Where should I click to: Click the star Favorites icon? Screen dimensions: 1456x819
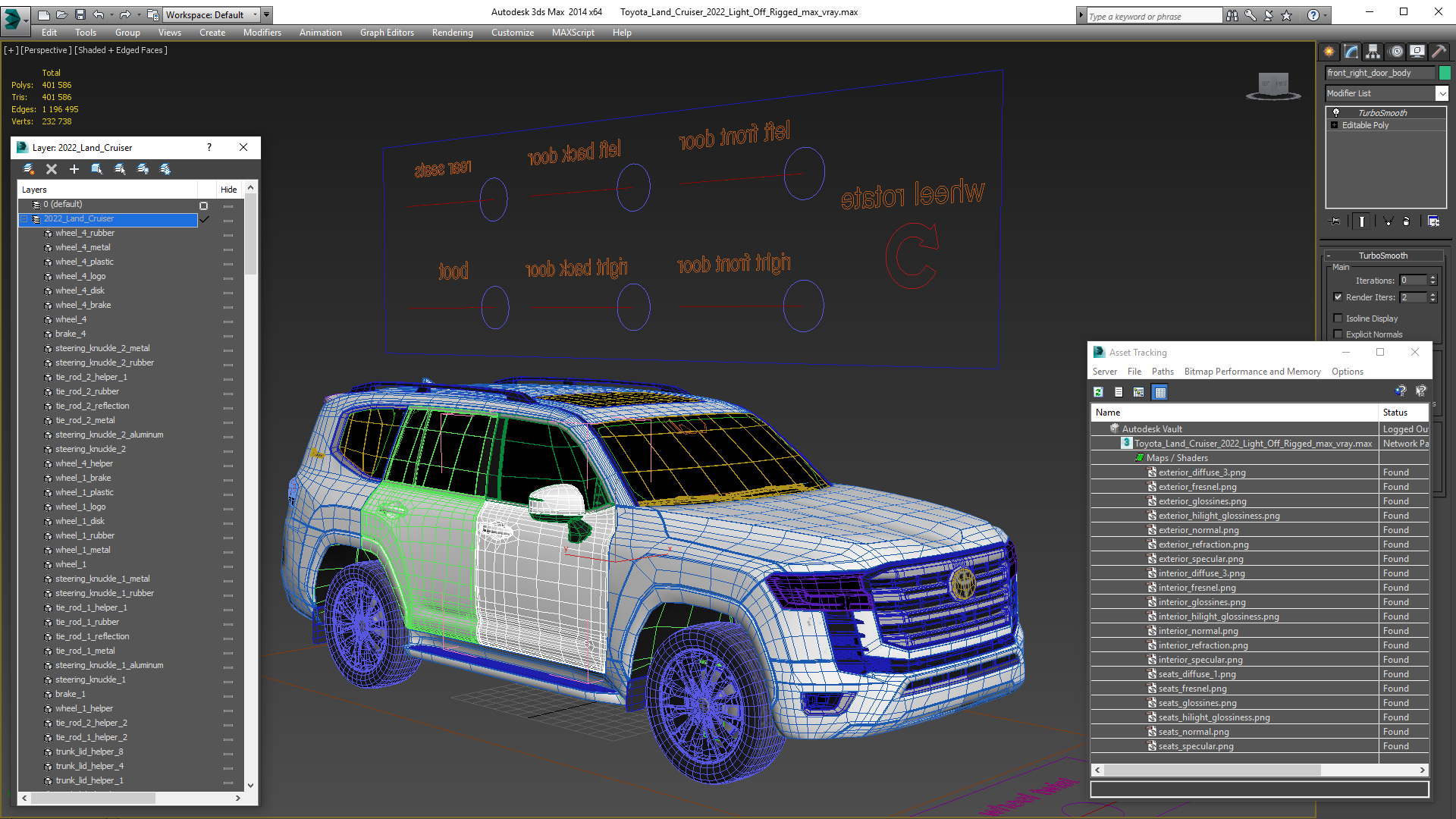point(1287,15)
